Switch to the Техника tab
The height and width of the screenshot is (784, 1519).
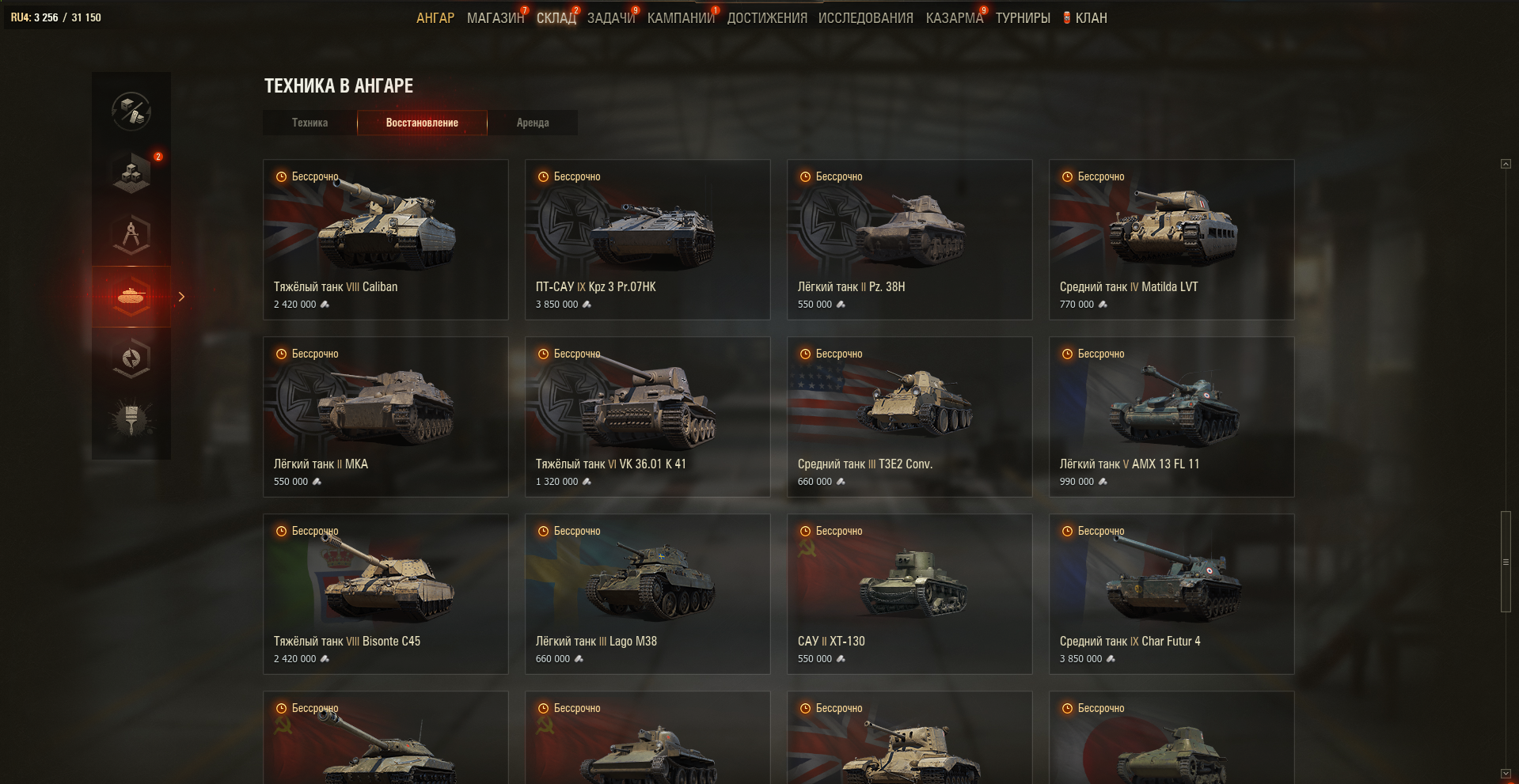(x=309, y=123)
